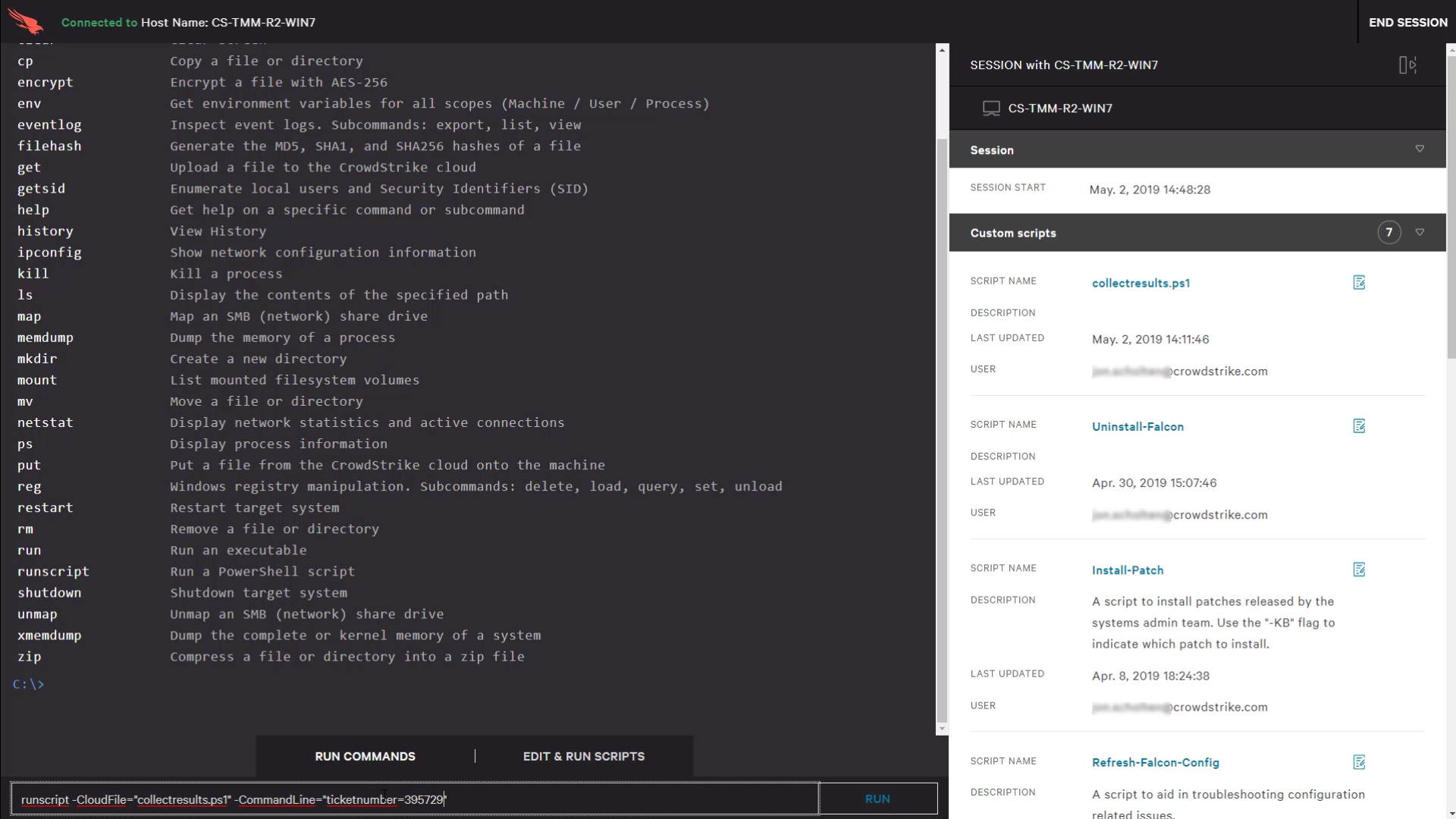Open the Install-Patch script link

pyautogui.click(x=1127, y=570)
